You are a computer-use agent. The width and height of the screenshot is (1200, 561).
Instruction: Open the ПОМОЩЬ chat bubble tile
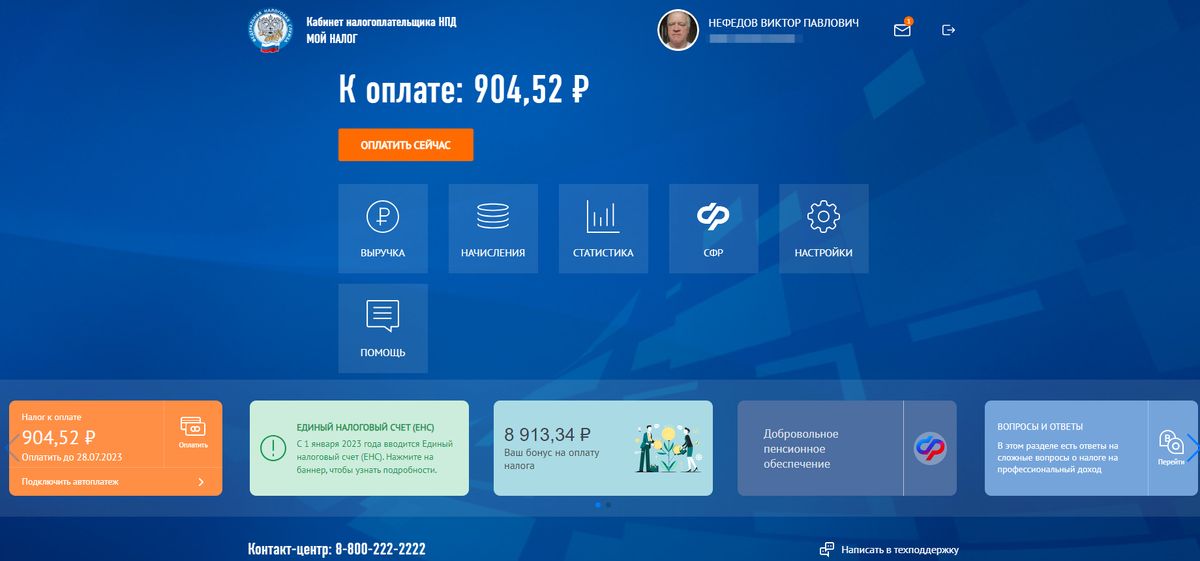tap(383, 328)
